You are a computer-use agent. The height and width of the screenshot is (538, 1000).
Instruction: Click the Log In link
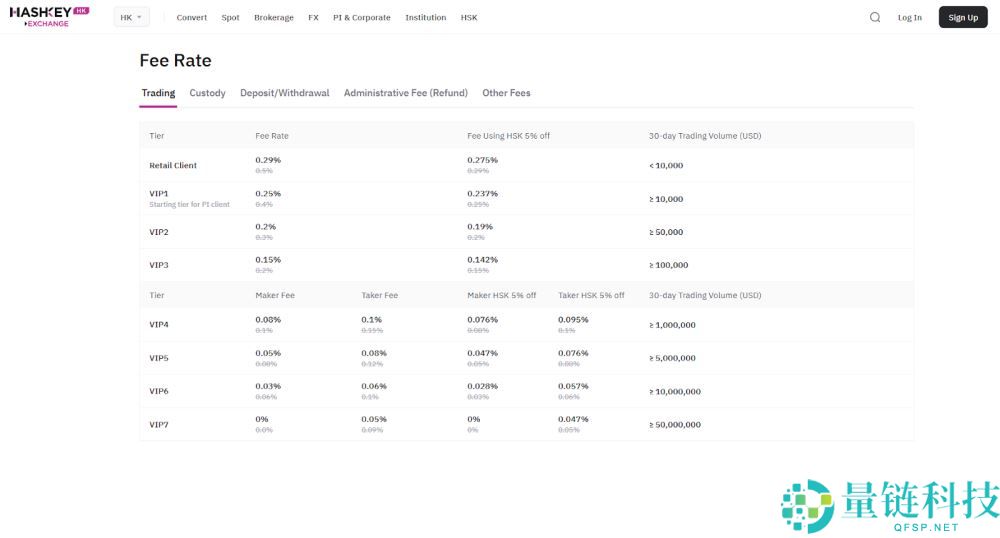tap(910, 18)
